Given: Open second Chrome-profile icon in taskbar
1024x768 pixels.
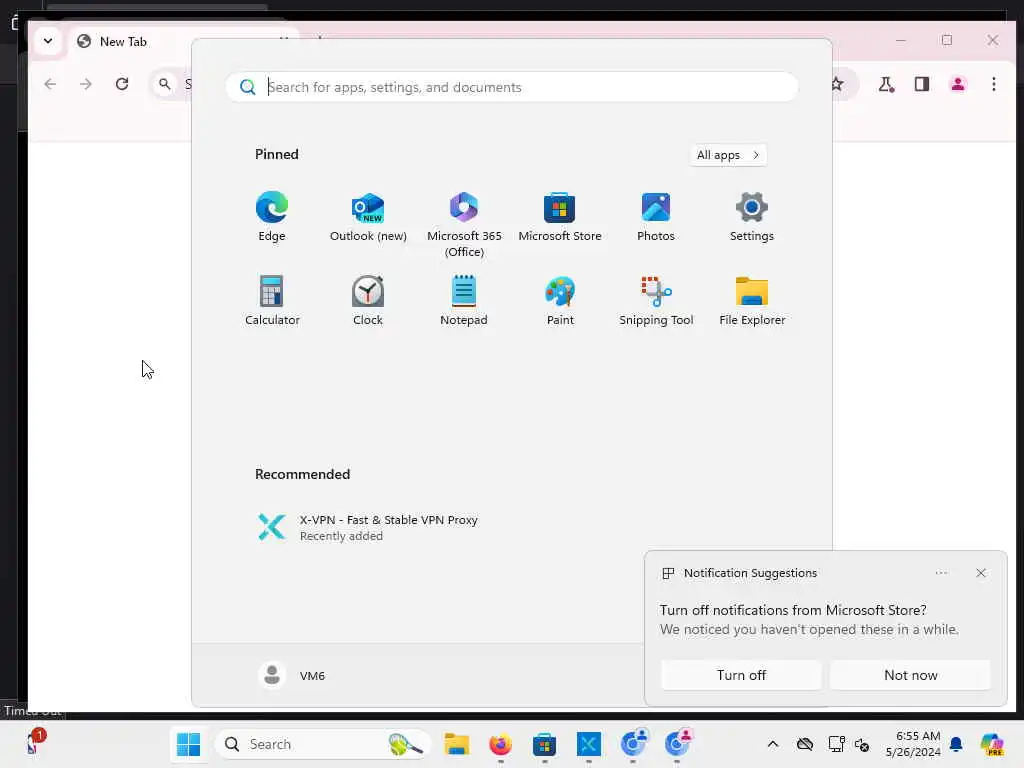Looking at the screenshot, I should tap(677, 744).
